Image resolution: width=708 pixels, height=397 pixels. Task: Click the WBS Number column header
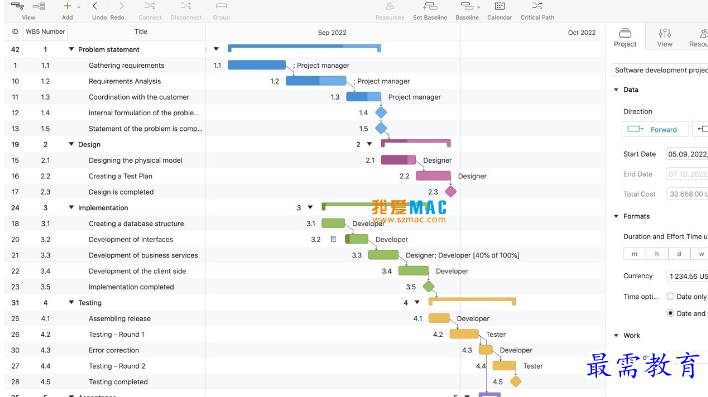[45, 32]
